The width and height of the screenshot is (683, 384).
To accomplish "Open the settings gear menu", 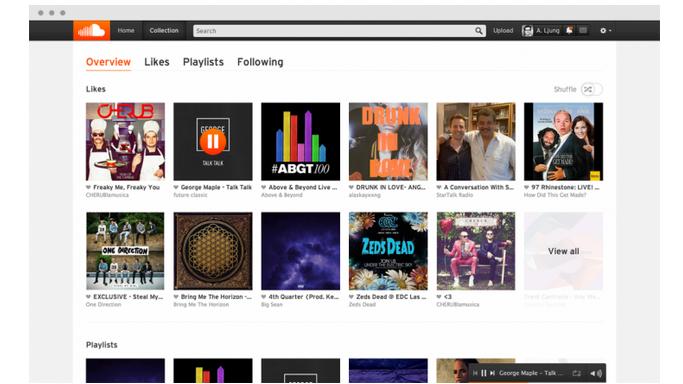I will (605, 30).
